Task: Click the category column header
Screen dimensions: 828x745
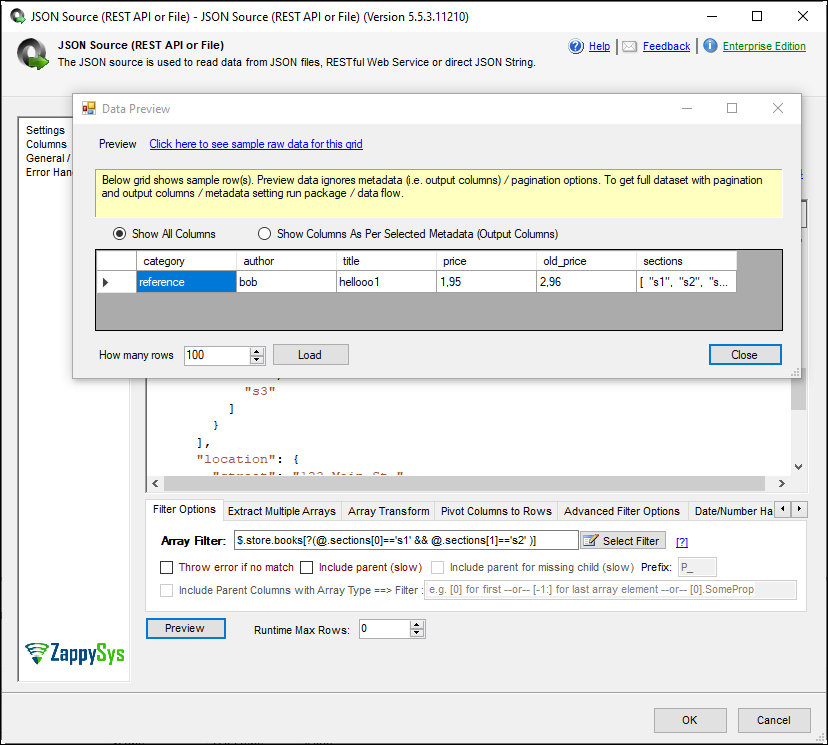Action: click(x=186, y=261)
